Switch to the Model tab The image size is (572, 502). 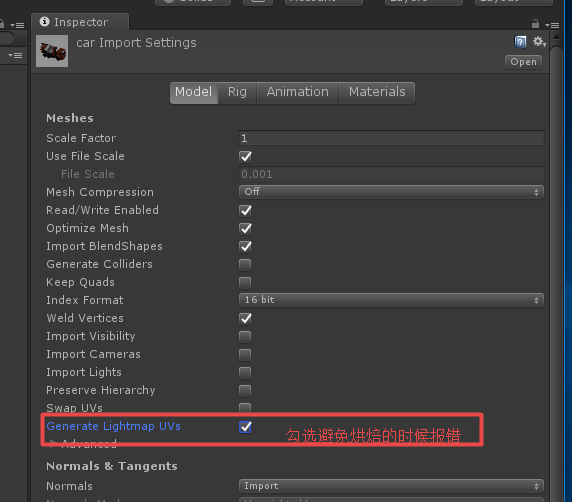[x=194, y=92]
